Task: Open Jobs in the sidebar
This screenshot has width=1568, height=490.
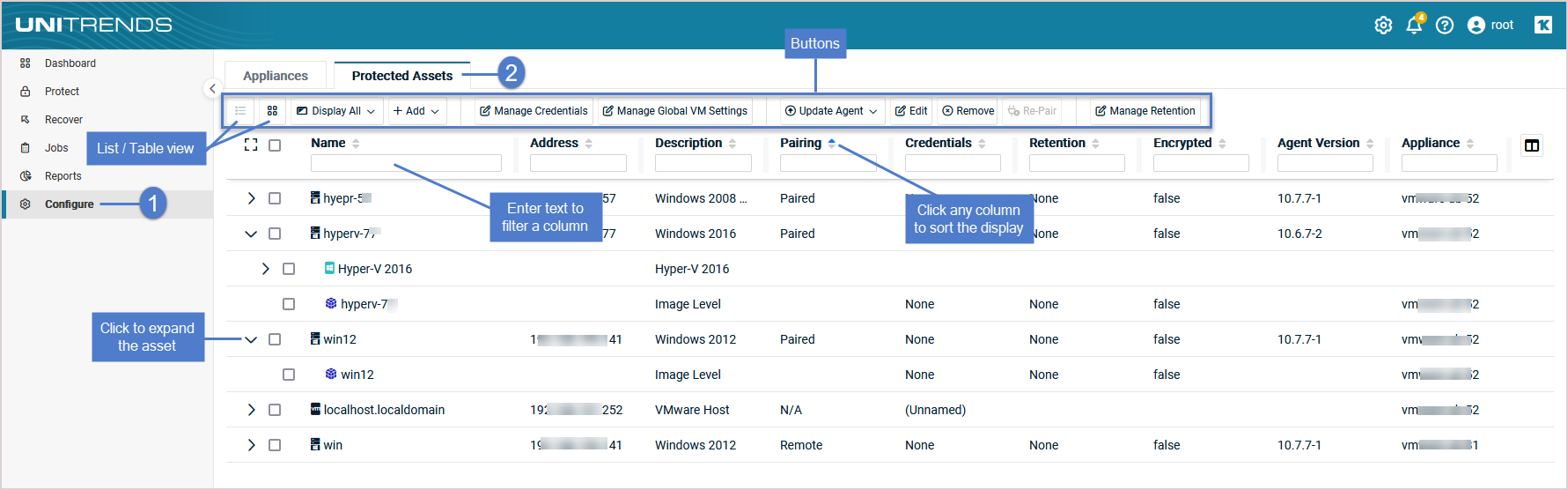Action: [x=56, y=148]
